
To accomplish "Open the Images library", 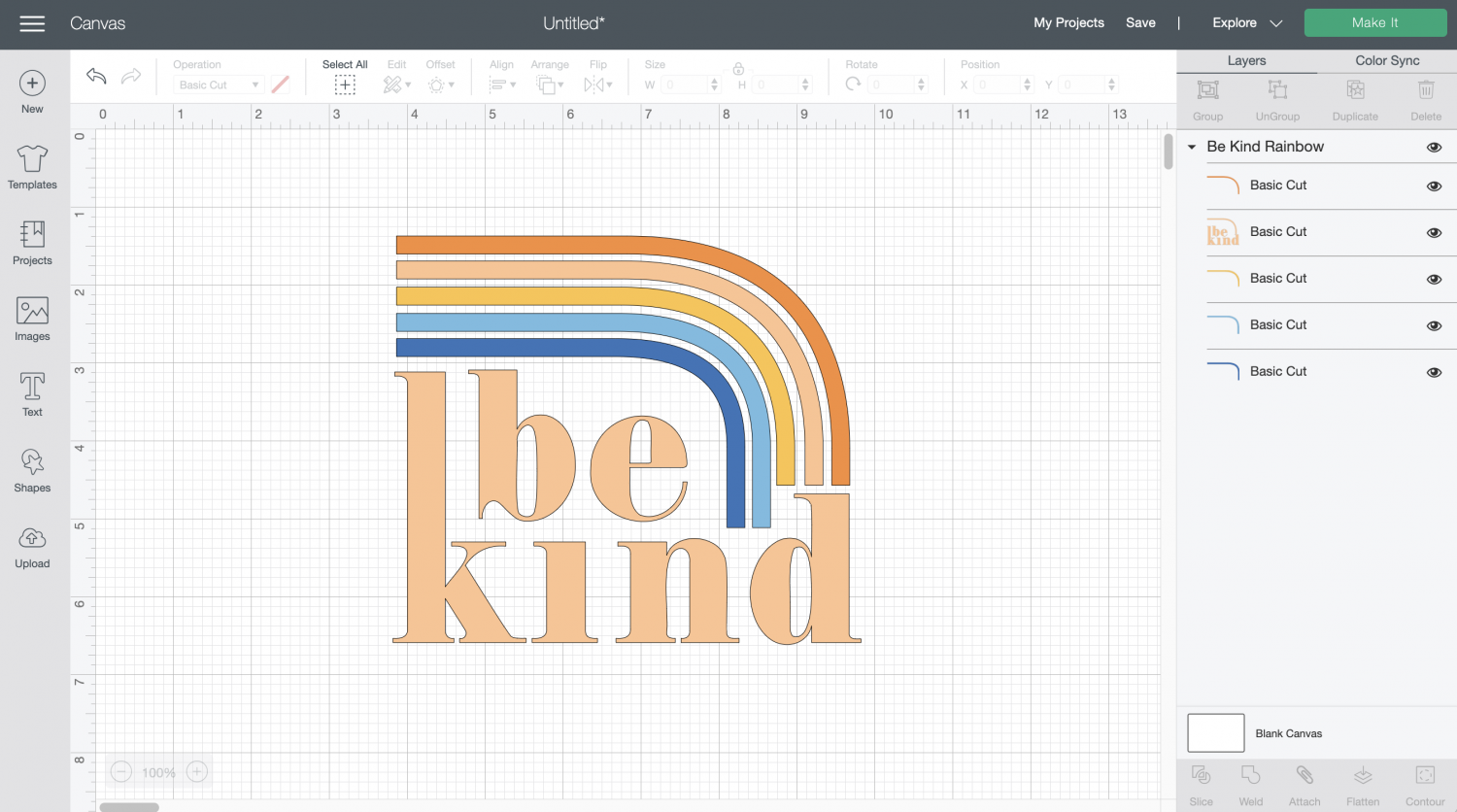I will coord(32,319).
